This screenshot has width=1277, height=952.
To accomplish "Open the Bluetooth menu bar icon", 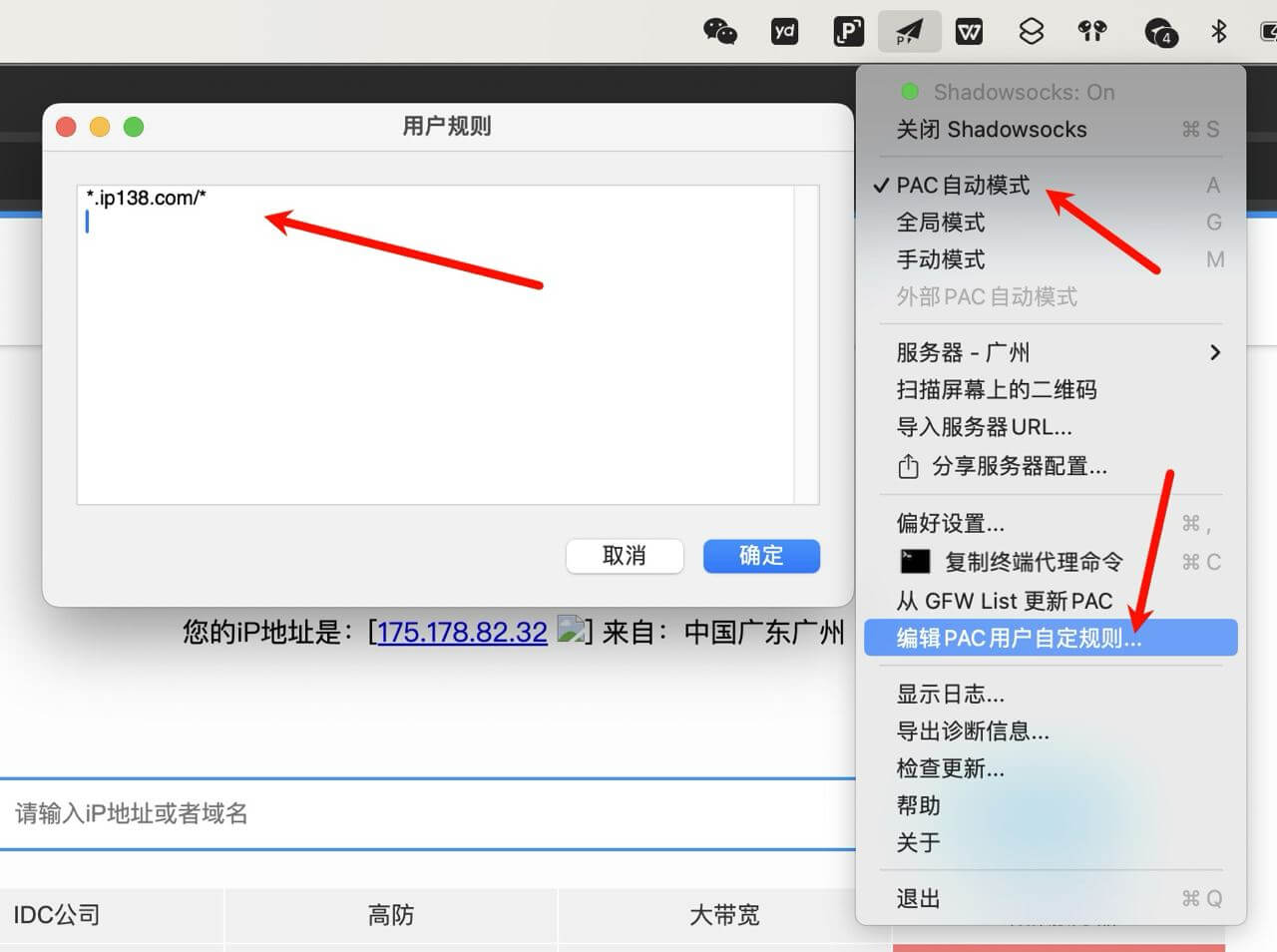I will coord(1218,32).
